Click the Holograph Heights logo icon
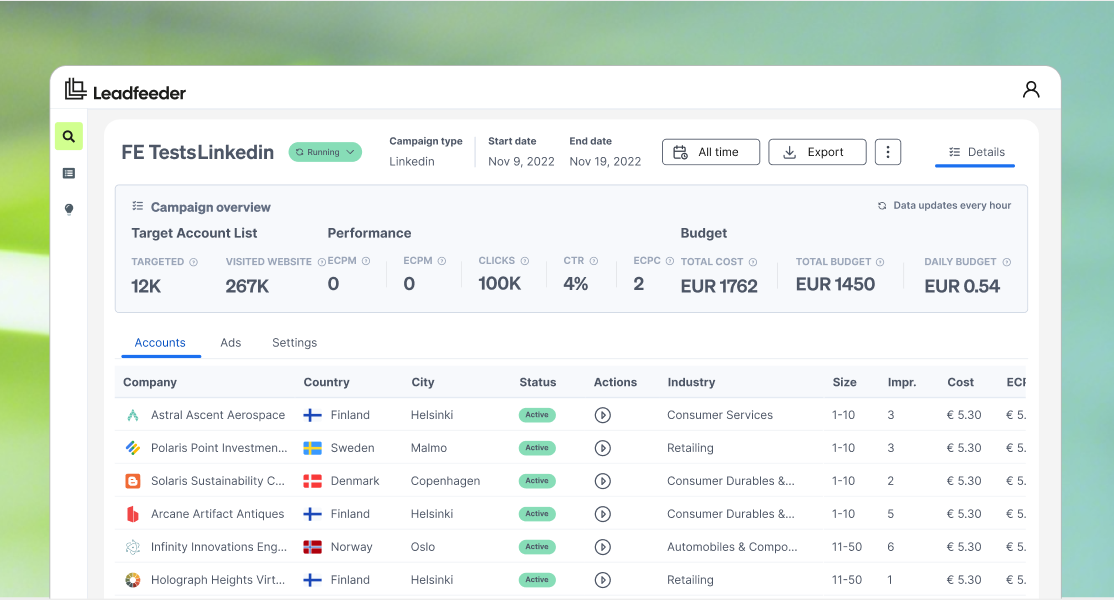 133,580
